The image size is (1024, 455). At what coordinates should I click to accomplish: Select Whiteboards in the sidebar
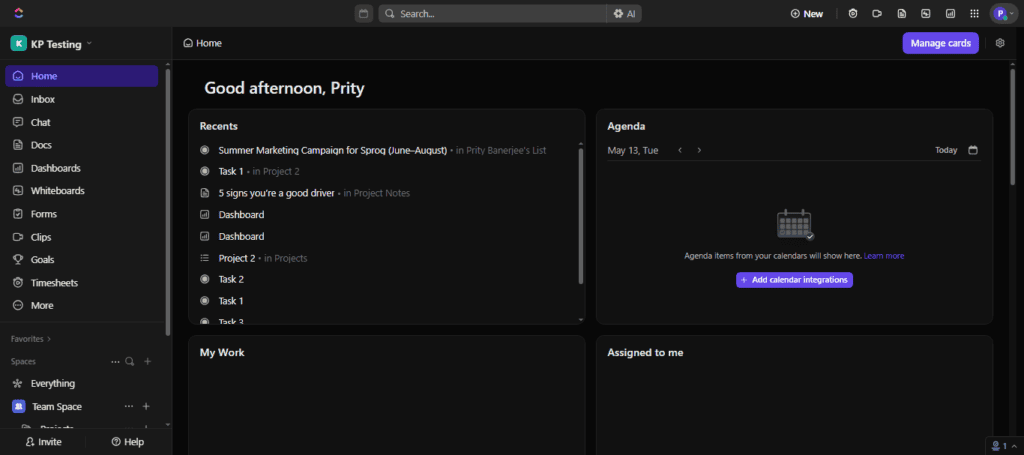(x=57, y=191)
